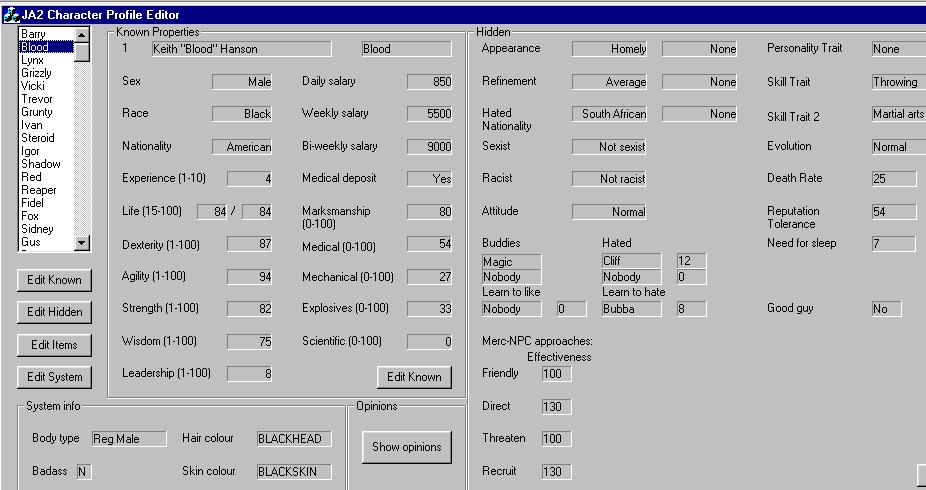Click the Friendly effectiveness field 100
The image size is (926, 490).
pyautogui.click(x=556, y=374)
